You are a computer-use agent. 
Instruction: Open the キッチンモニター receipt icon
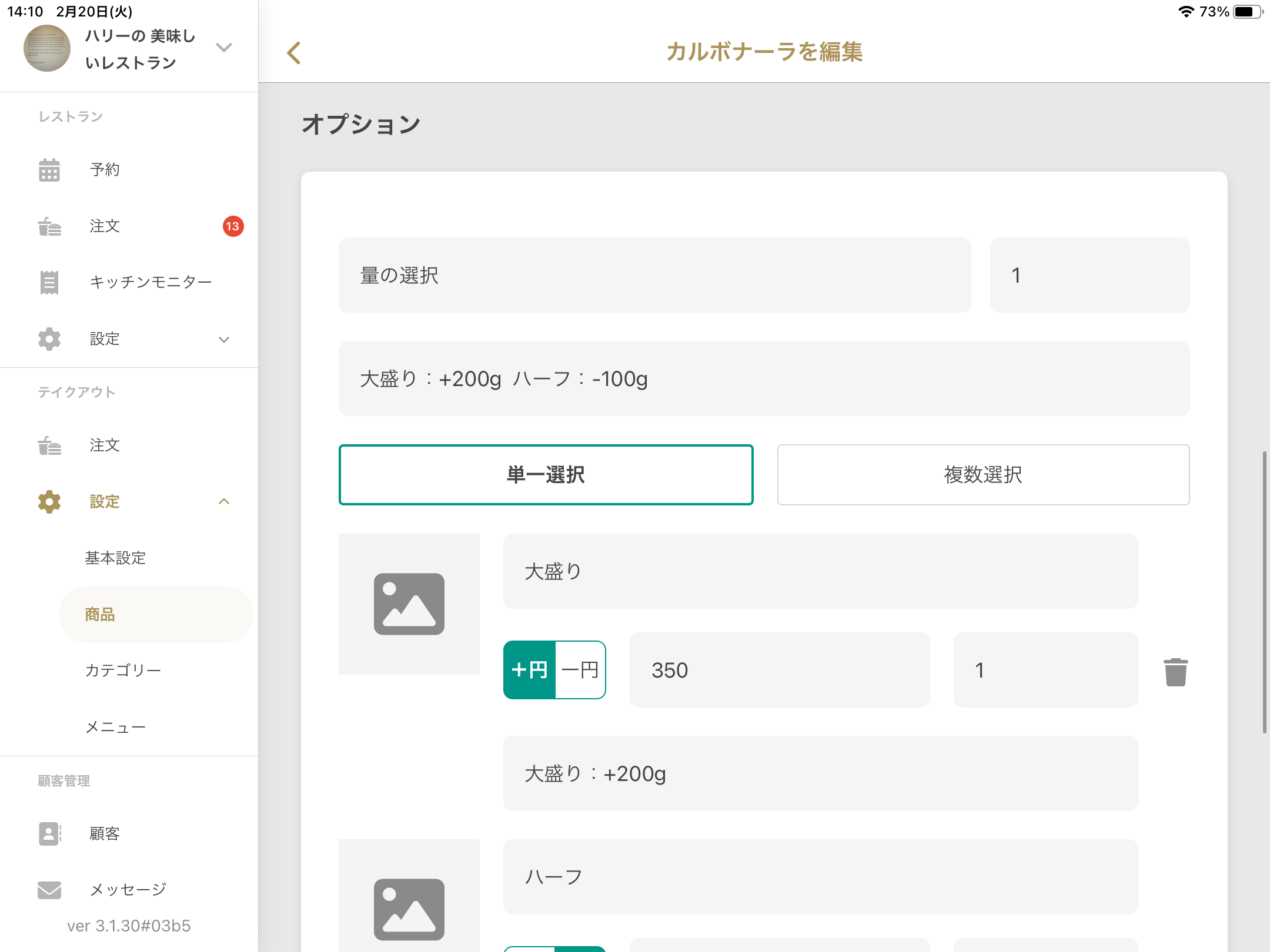(49, 283)
